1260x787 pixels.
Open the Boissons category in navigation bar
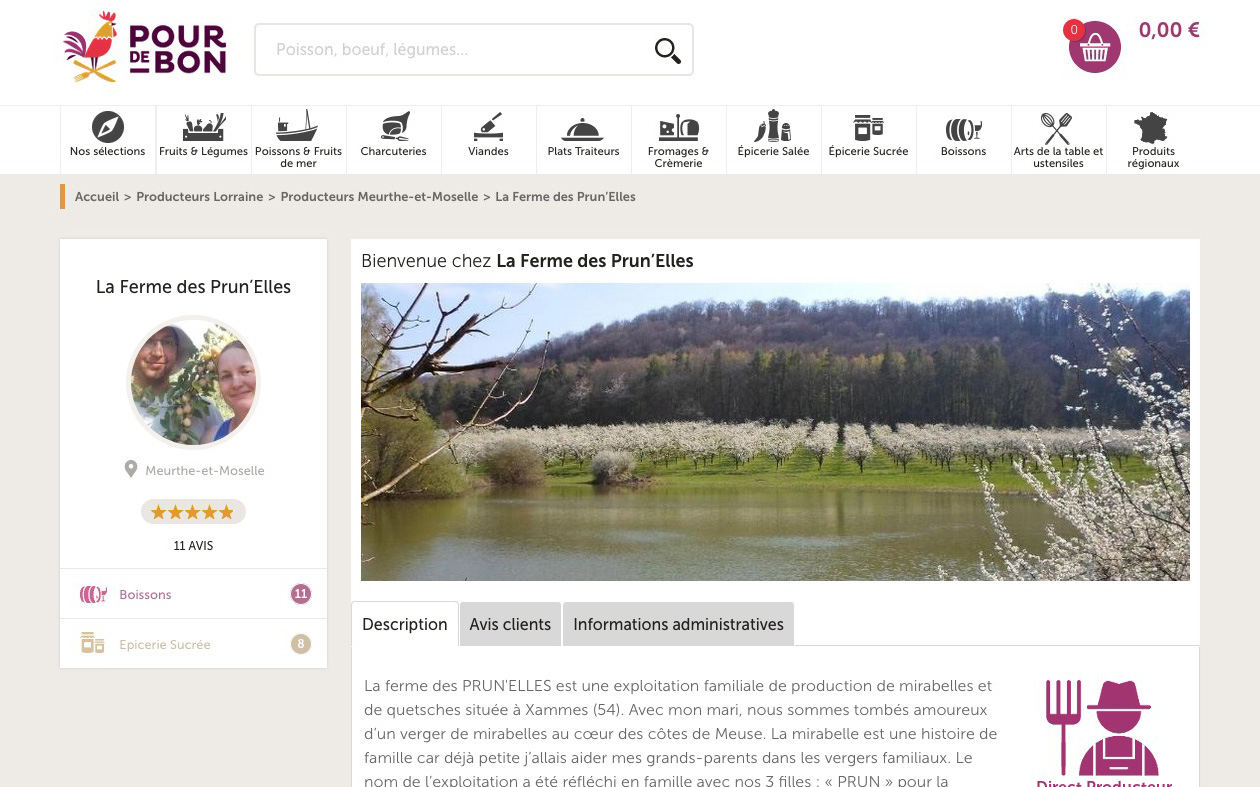coord(963,140)
